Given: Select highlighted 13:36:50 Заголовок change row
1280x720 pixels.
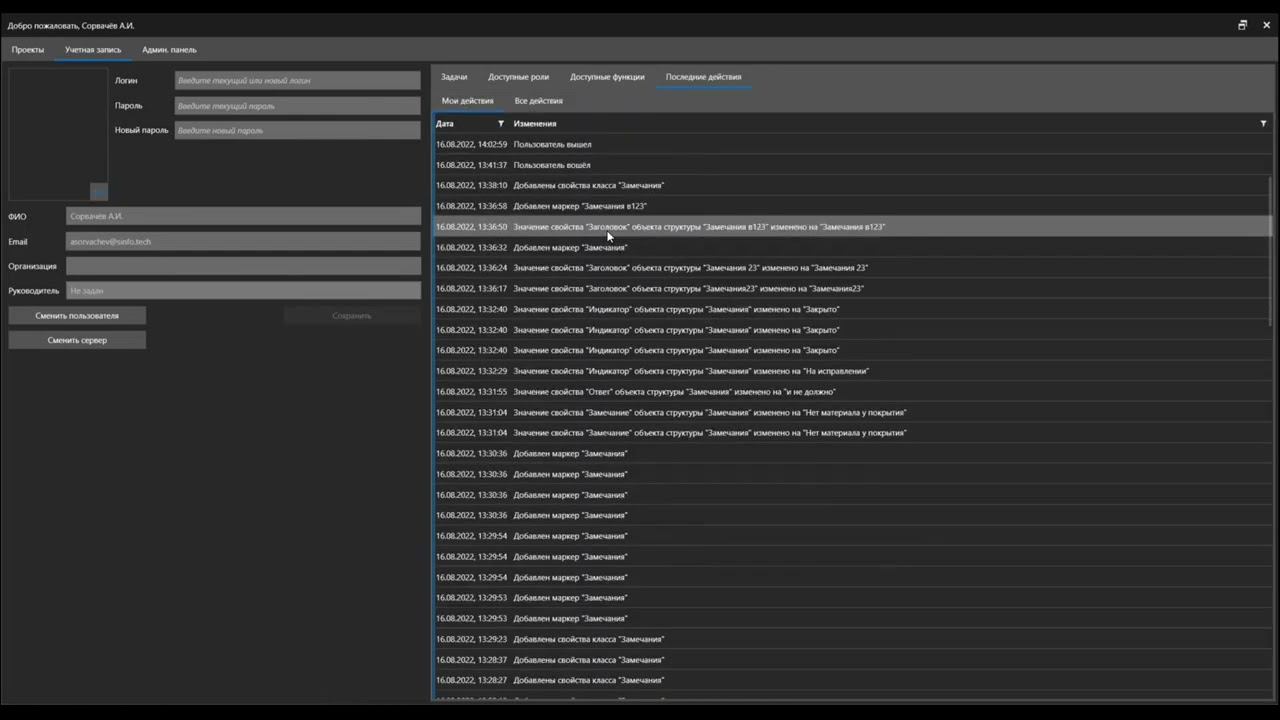Looking at the screenshot, I should pyautogui.click(x=853, y=227).
